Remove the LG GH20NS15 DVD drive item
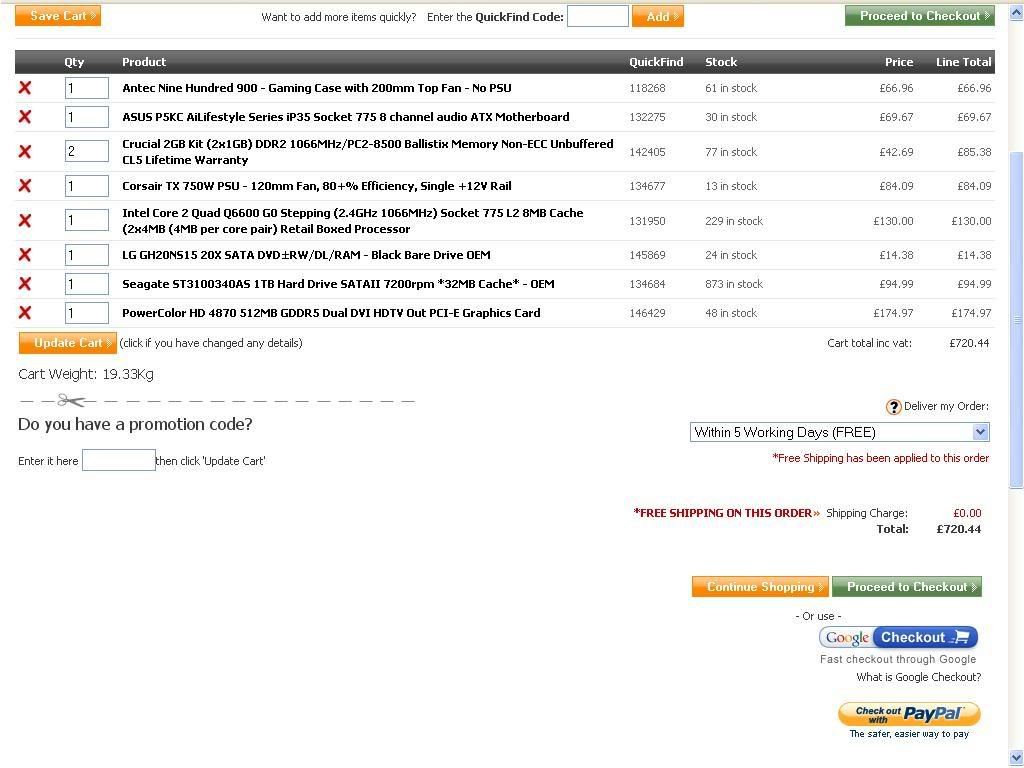1024x768 pixels. [x=25, y=255]
